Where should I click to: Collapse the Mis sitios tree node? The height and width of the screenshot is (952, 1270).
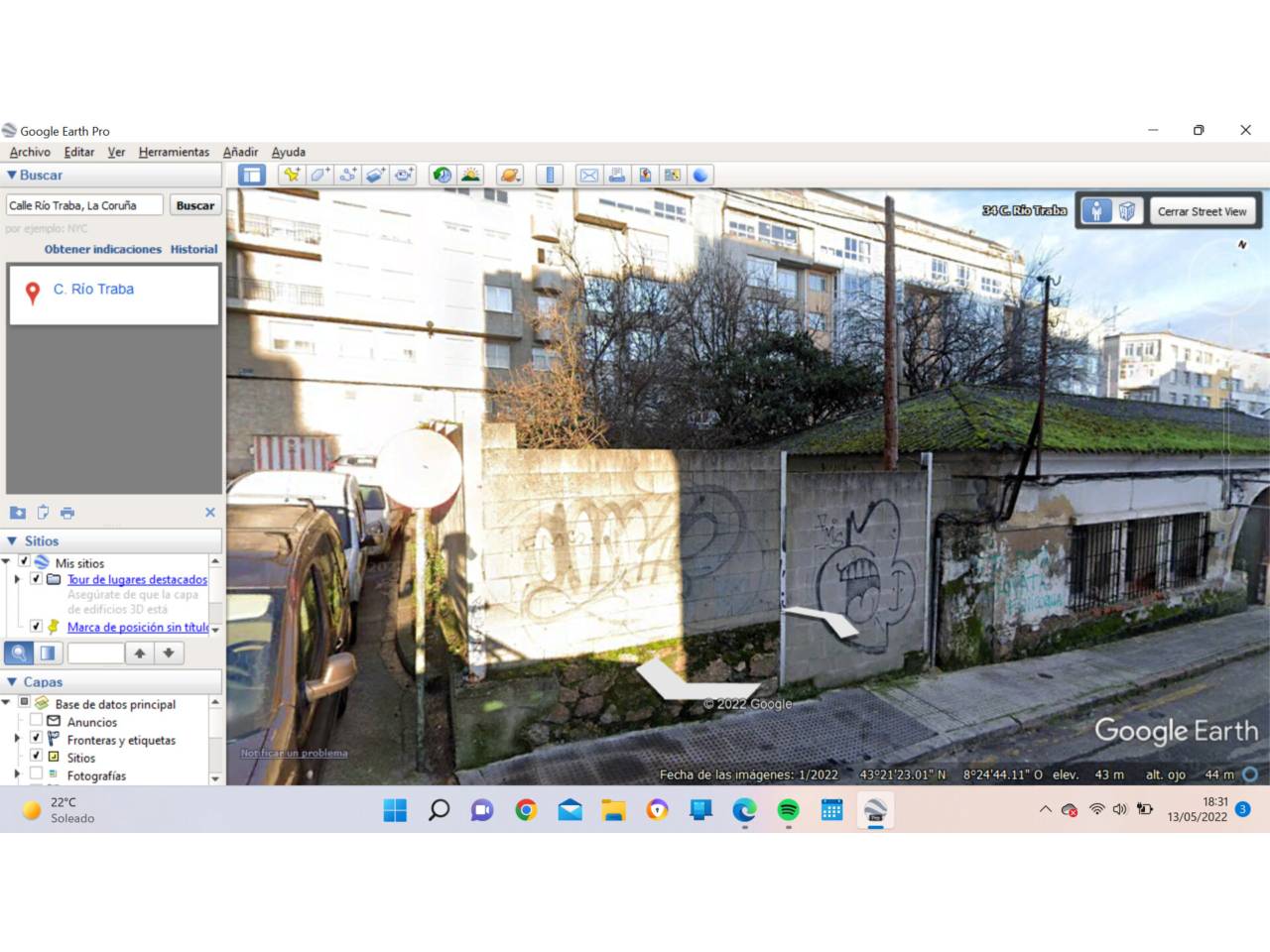point(6,561)
